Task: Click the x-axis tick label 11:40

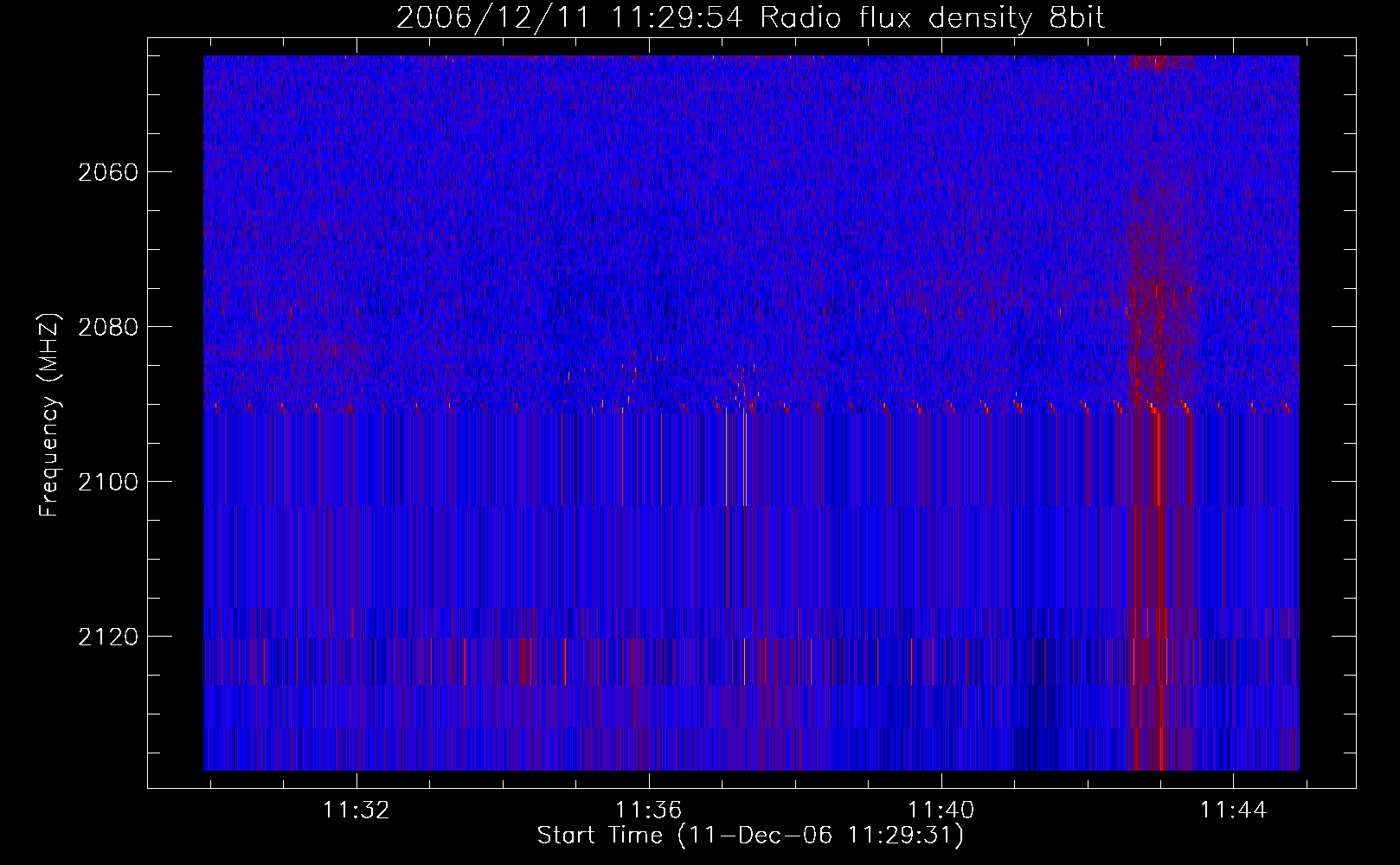Action: click(x=941, y=810)
